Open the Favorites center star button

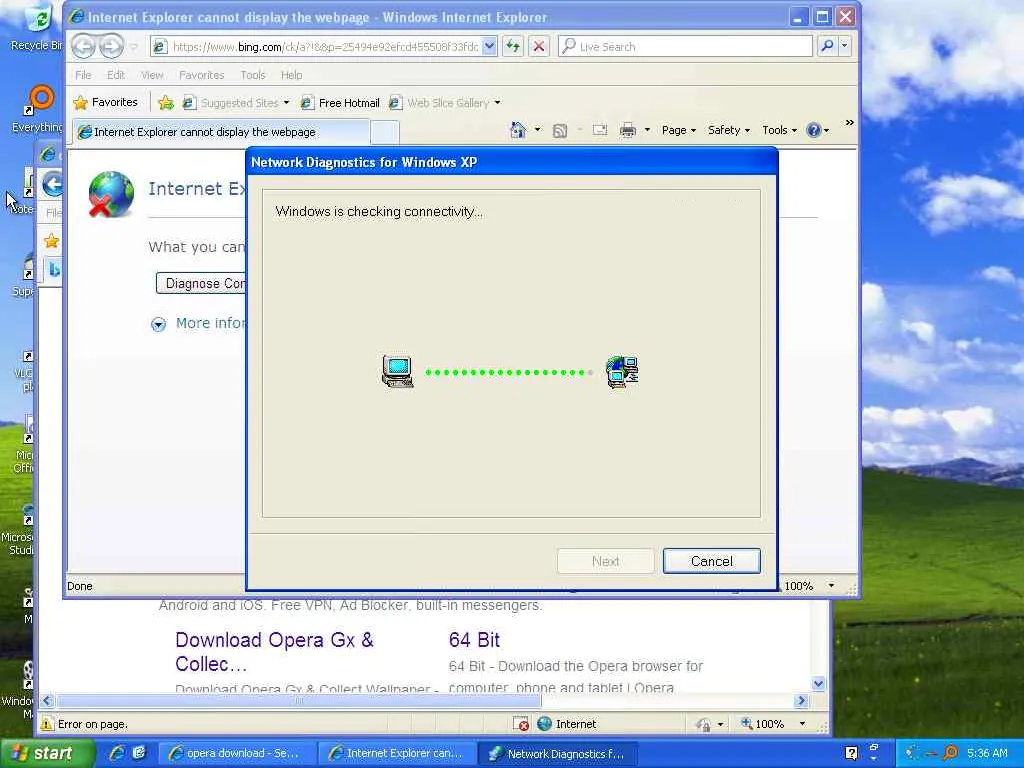106,103
